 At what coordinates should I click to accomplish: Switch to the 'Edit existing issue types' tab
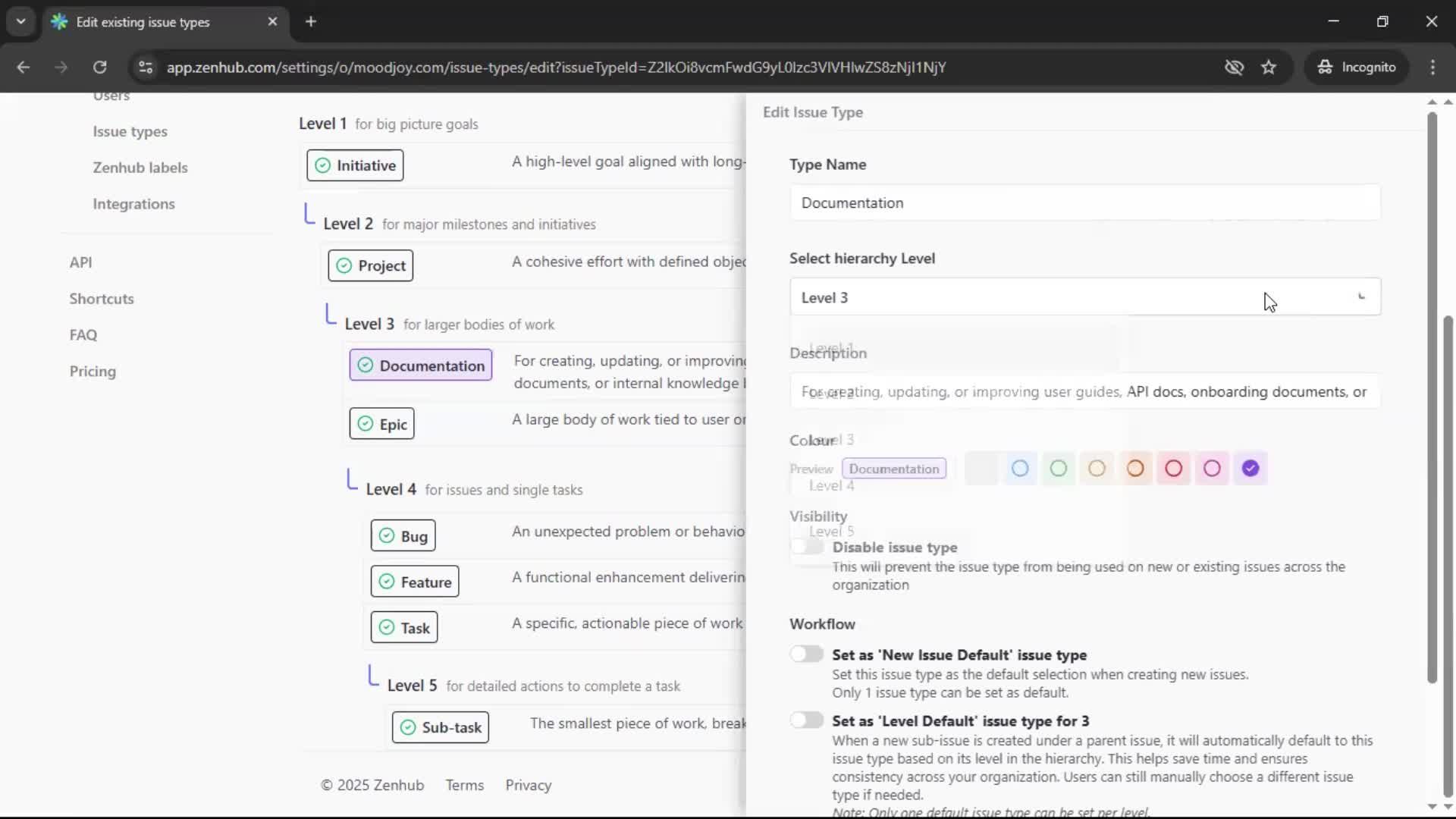[144, 22]
